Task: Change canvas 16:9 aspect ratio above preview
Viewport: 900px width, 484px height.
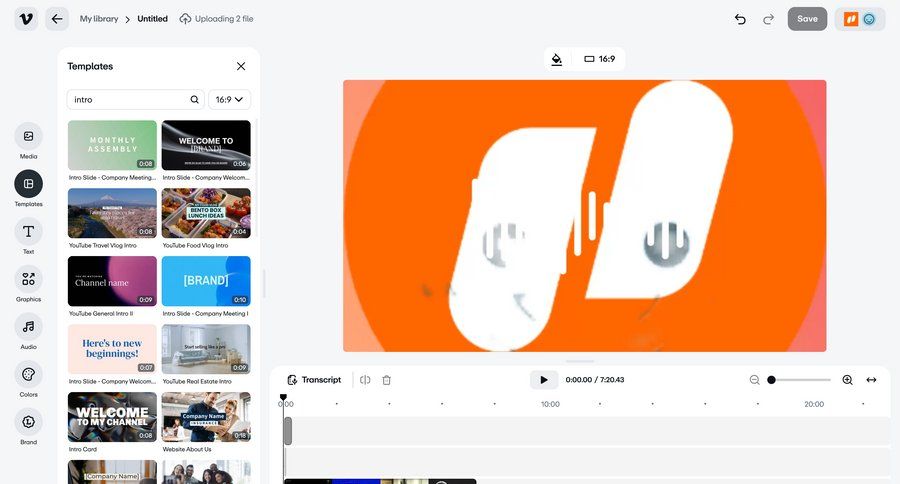Action: [599, 59]
